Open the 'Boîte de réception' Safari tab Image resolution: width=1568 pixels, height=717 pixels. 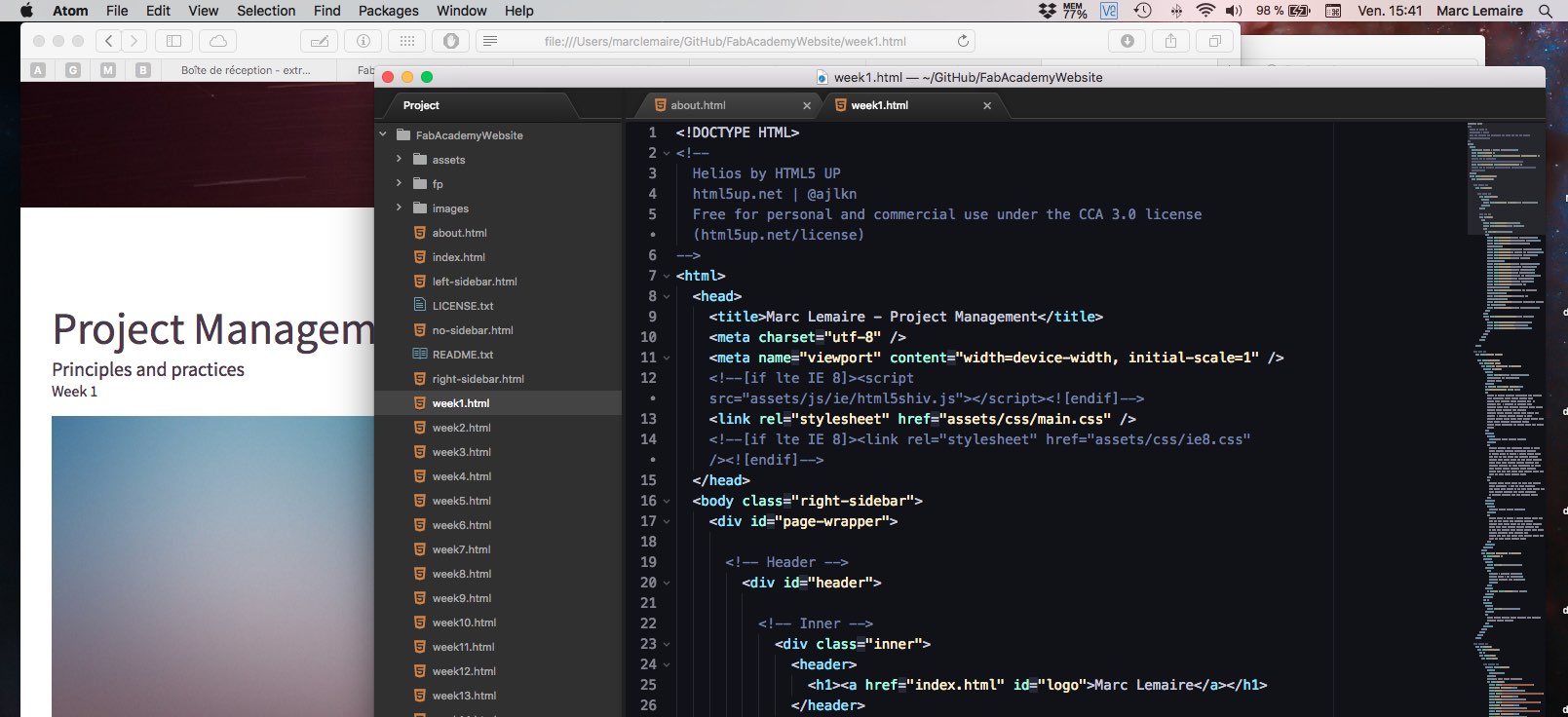coord(246,70)
